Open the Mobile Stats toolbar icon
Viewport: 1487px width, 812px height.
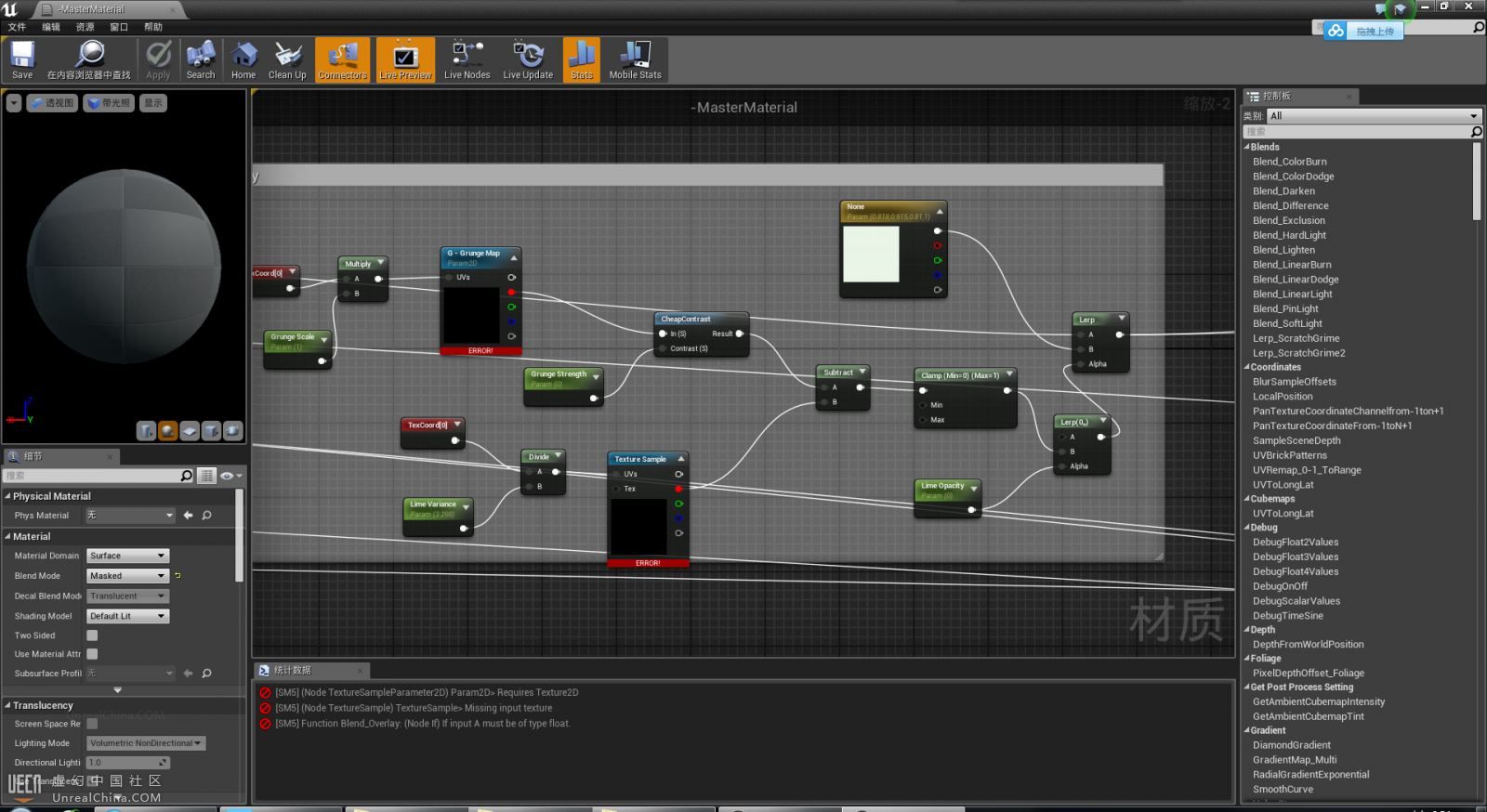pyautogui.click(x=636, y=55)
